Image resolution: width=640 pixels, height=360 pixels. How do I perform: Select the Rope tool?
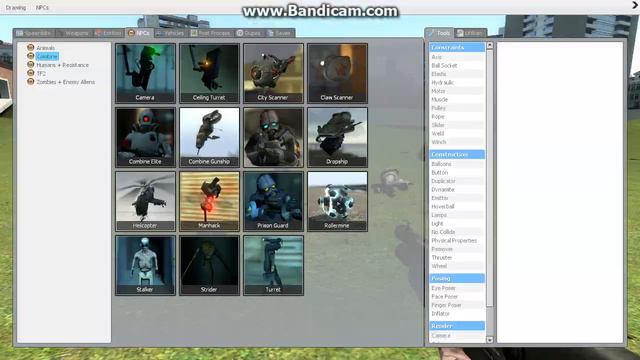tap(457, 116)
